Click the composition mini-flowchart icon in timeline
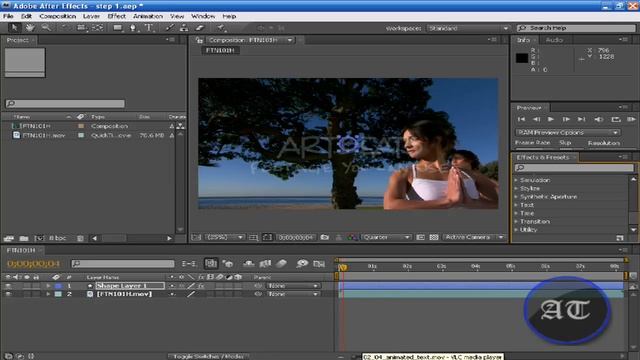Viewport: 640px width, 360px height. (189, 264)
